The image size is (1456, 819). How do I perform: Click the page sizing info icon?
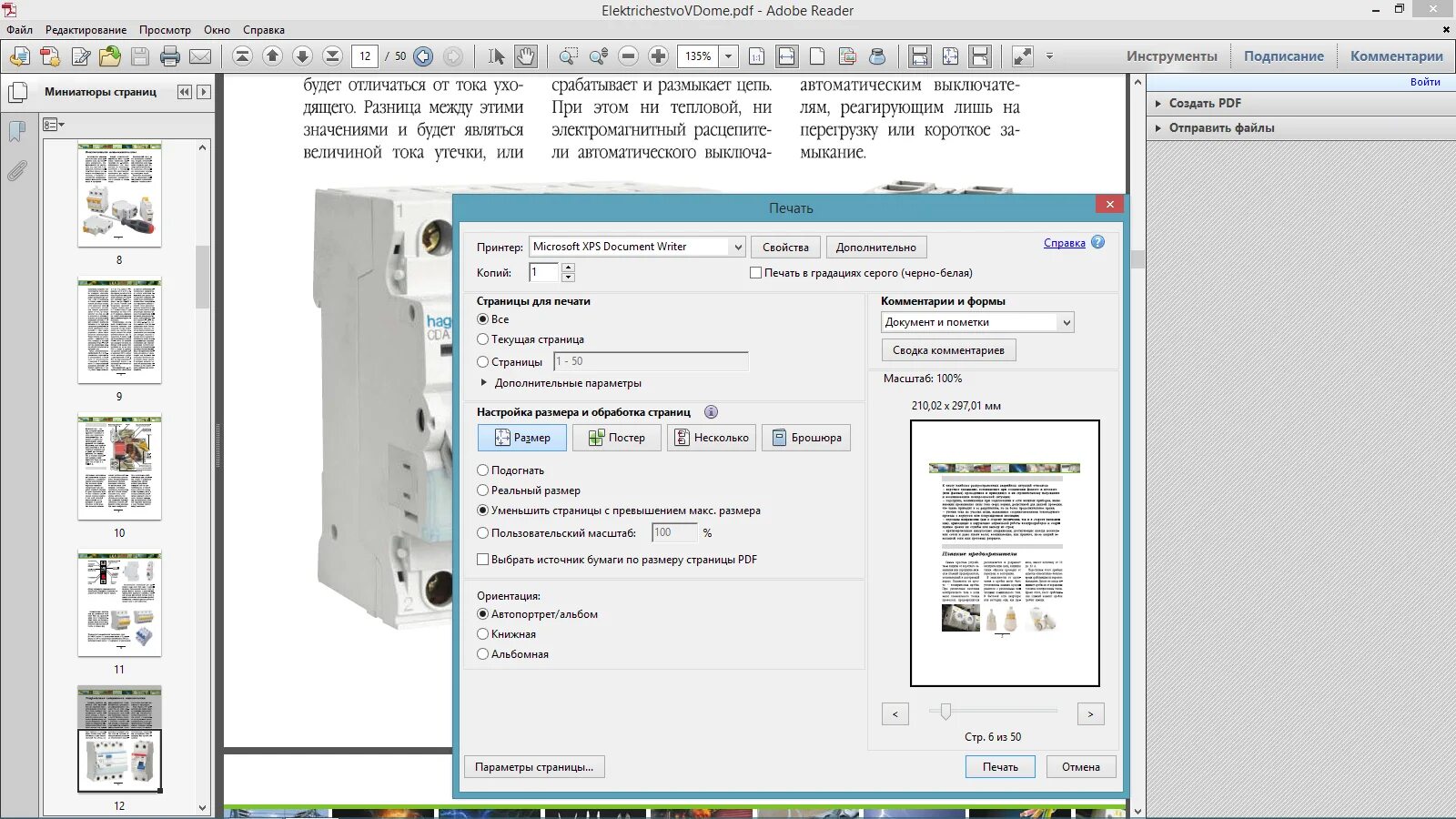[711, 412]
